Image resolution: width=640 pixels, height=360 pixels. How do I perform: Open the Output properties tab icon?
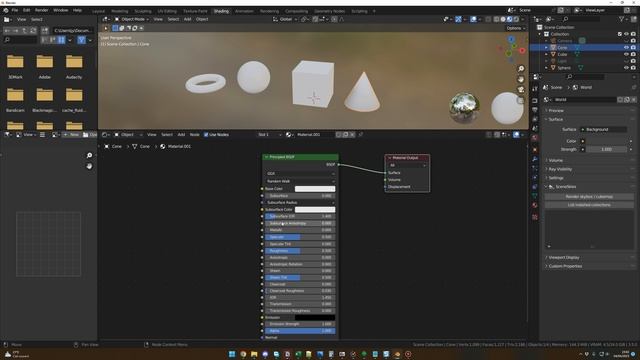535,109
